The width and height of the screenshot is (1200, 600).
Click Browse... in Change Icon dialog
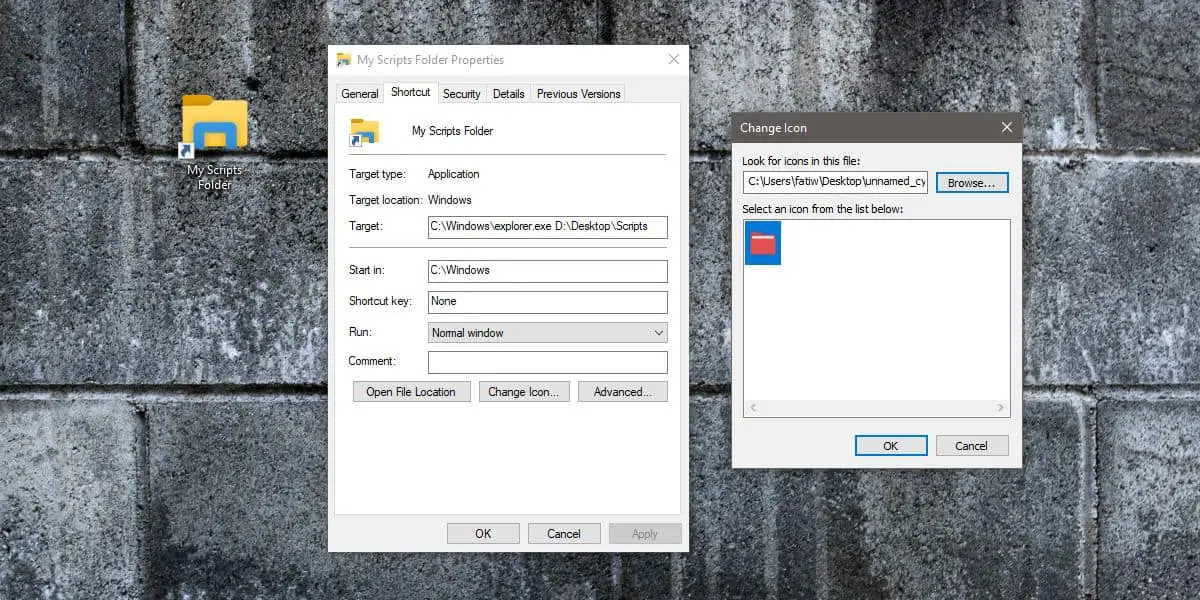point(972,183)
